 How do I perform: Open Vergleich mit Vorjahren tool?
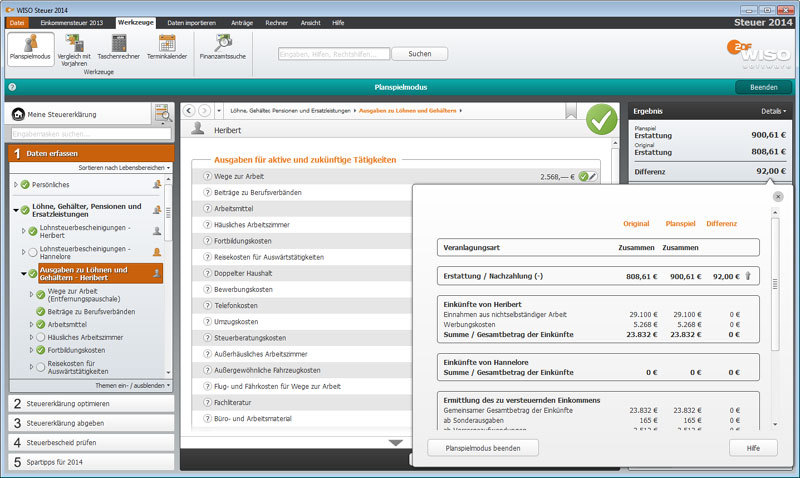click(74, 51)
